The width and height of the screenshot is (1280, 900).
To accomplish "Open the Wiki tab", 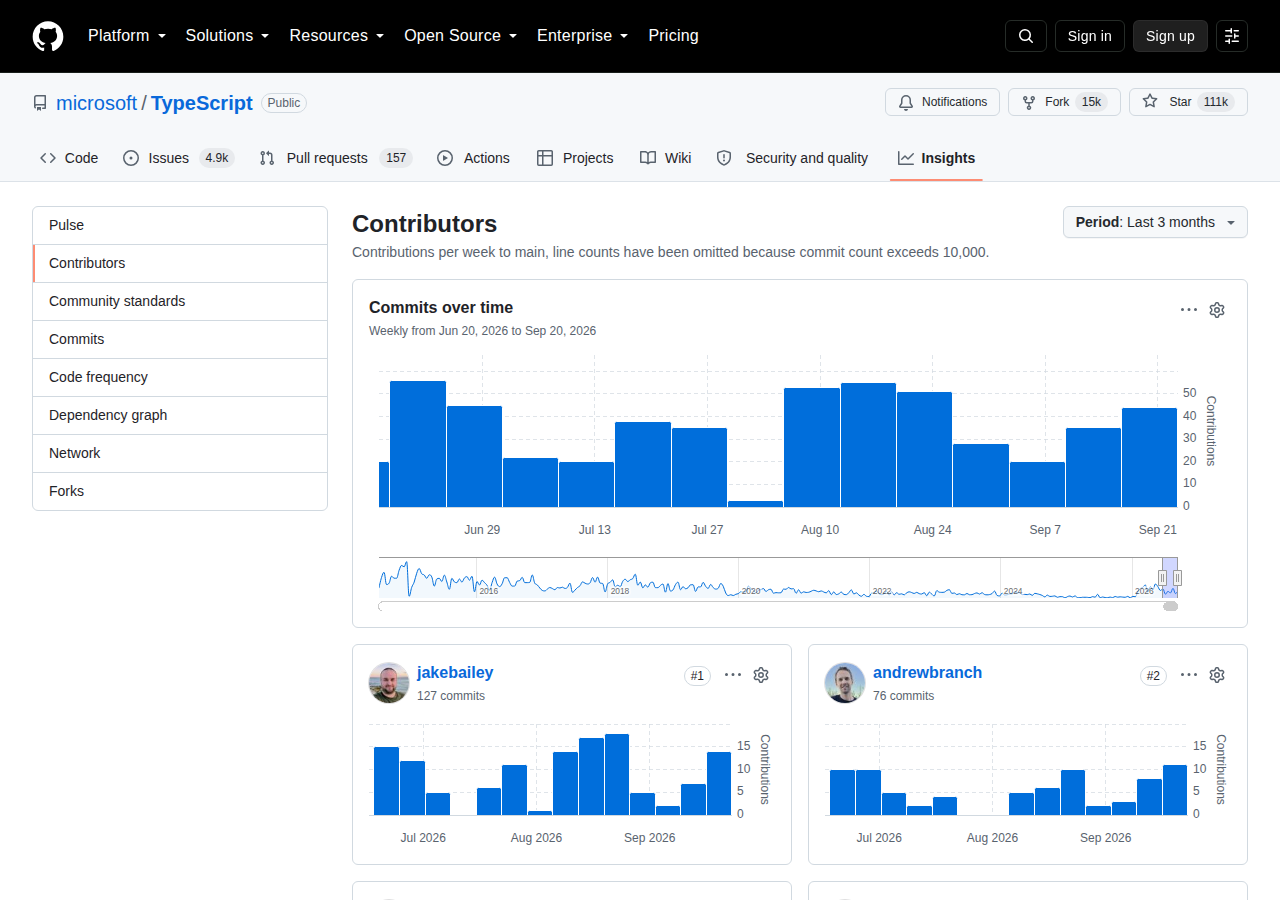I will coord(666,158).
